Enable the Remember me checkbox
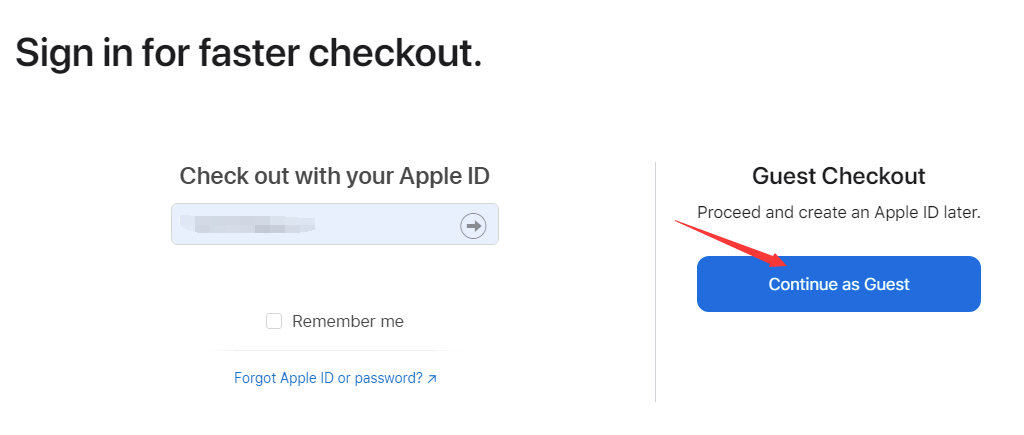This screenshot has width=1024, height=435. click(274, 321)
